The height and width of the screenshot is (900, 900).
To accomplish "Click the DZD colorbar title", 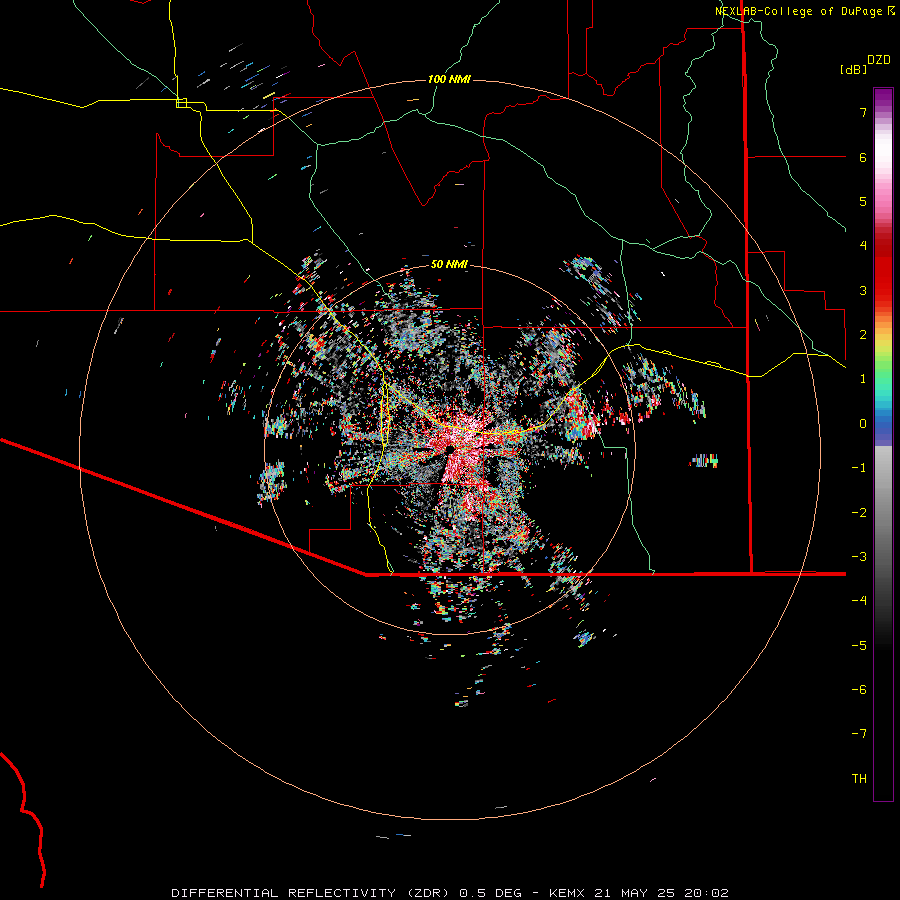I will (x=879, y=60).
